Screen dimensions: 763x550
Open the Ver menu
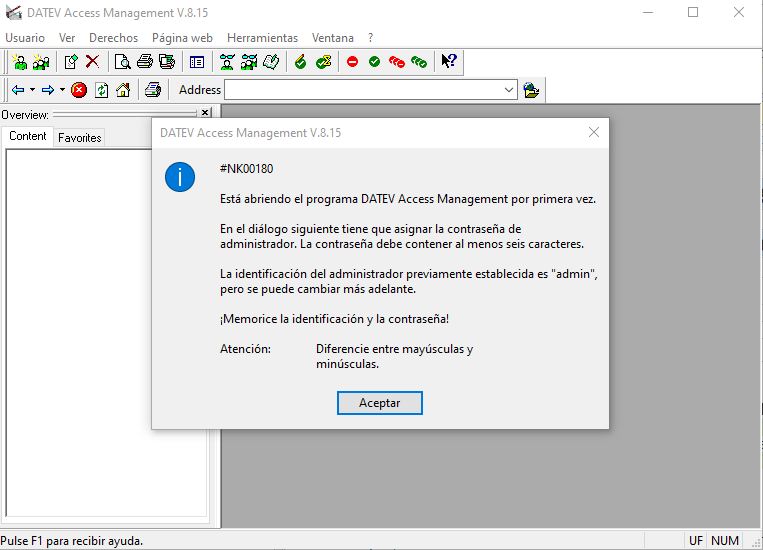coord(67,38)
